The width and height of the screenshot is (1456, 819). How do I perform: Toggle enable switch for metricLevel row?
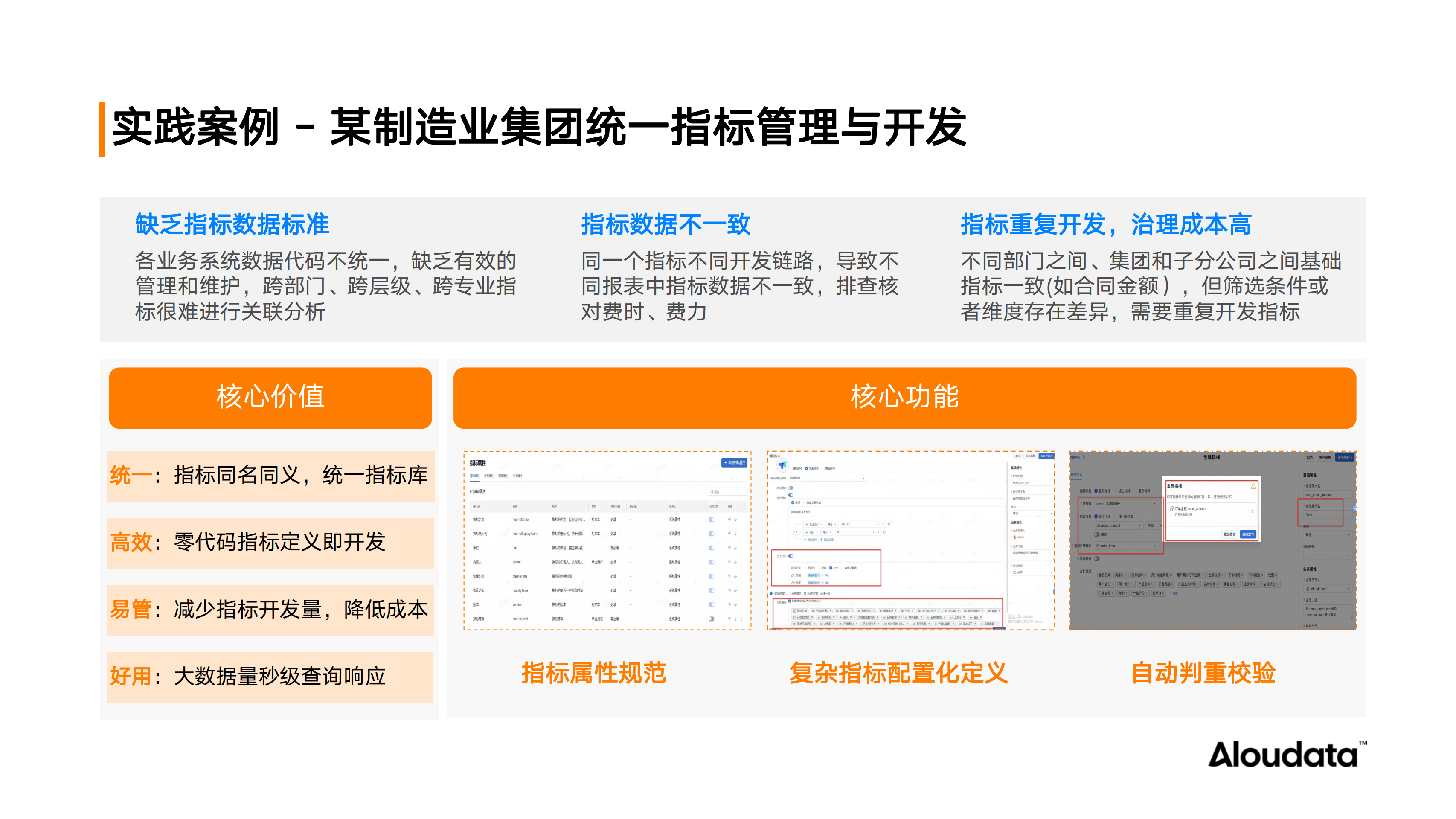[711, 619]
